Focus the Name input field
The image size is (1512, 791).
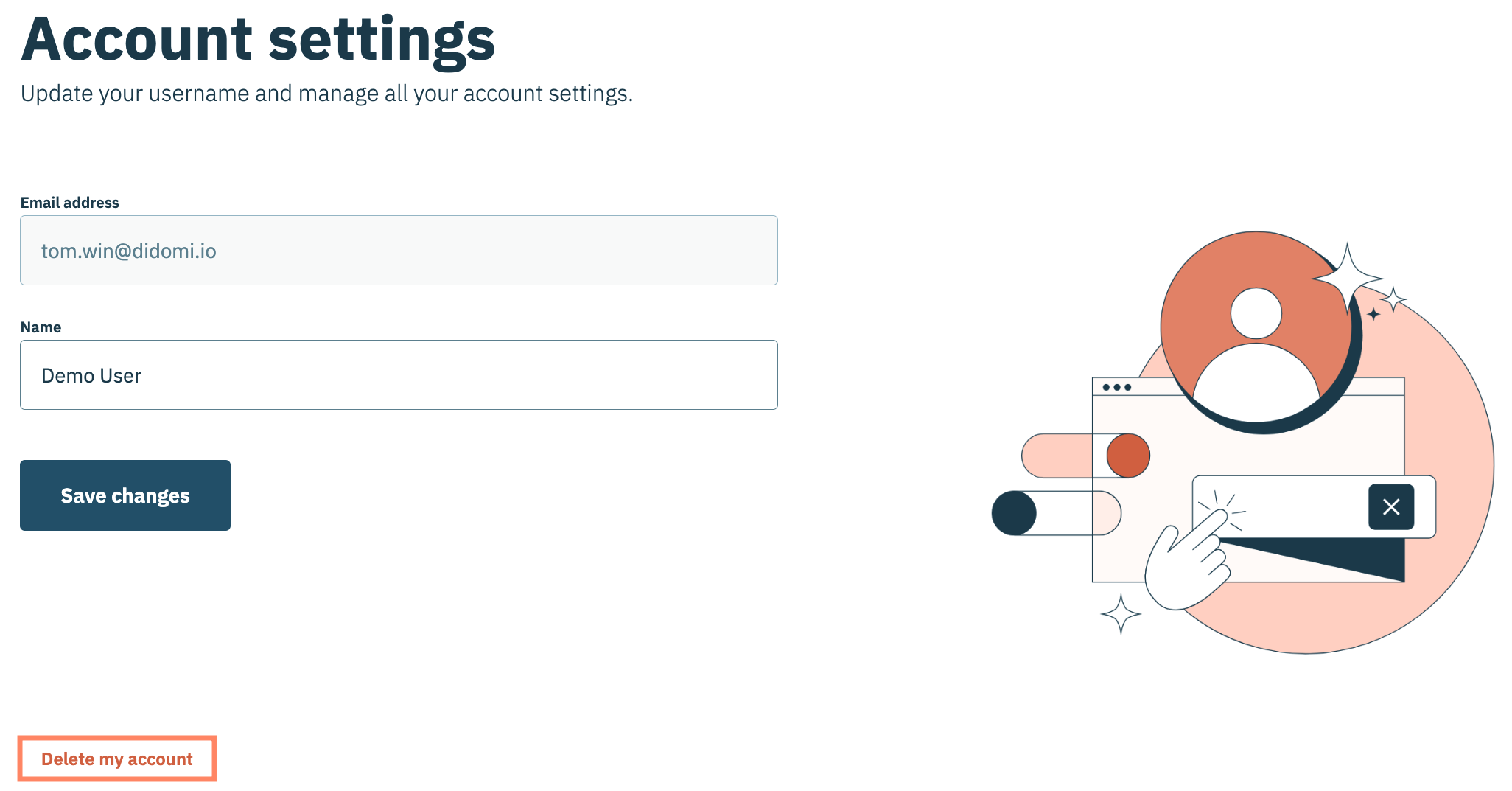click(399, 375)
